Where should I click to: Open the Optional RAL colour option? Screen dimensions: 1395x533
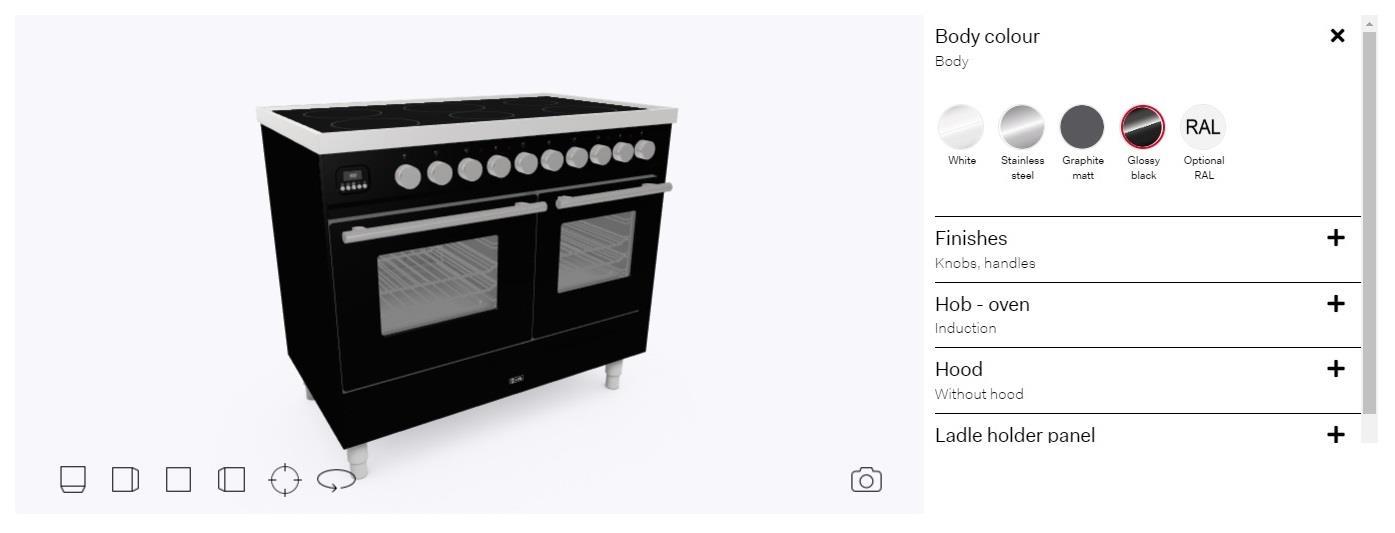[1203, 128]
